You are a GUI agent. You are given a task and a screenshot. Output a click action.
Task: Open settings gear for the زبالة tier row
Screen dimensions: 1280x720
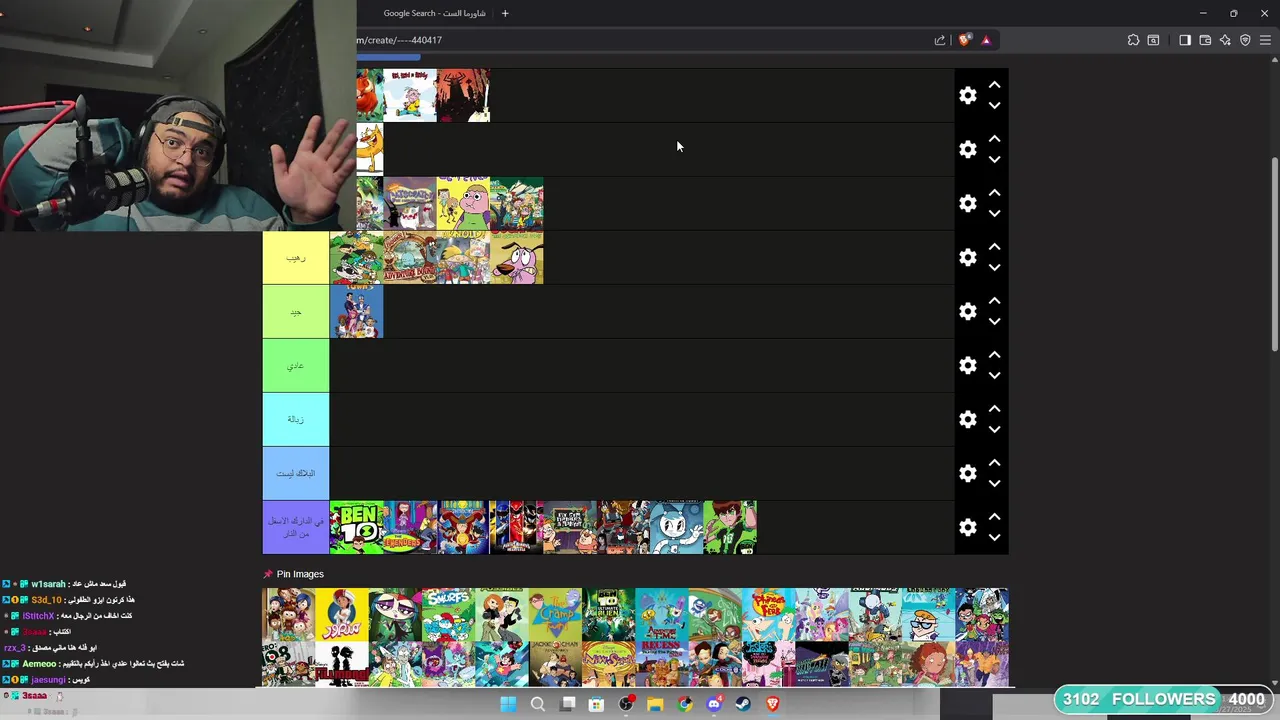coord(967,419)
